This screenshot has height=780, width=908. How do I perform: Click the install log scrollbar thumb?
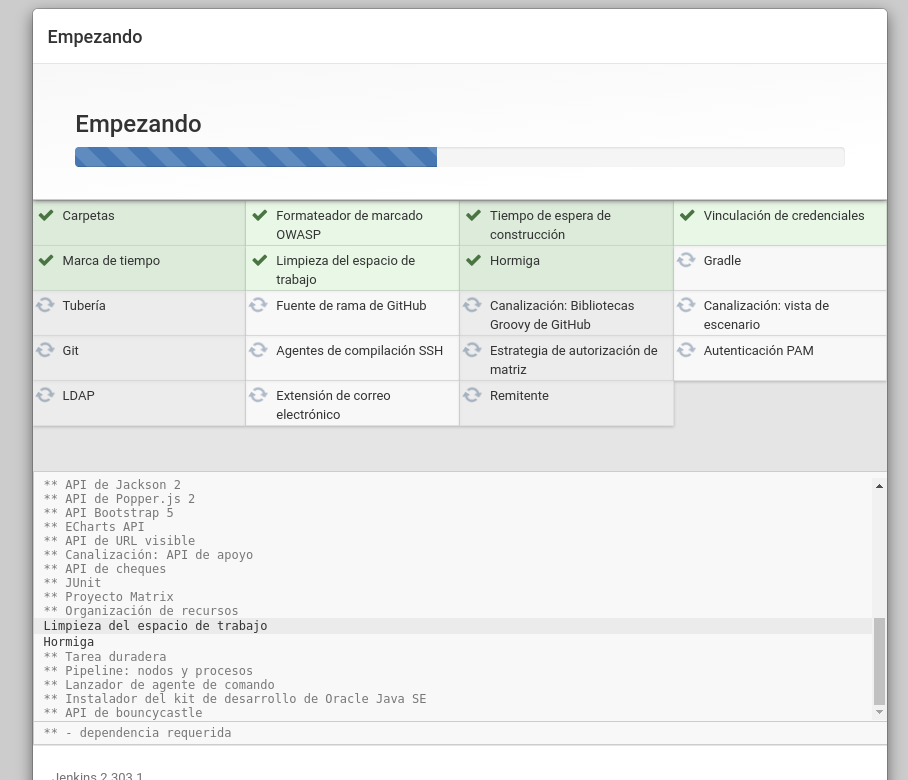click(x=879, y=660)
